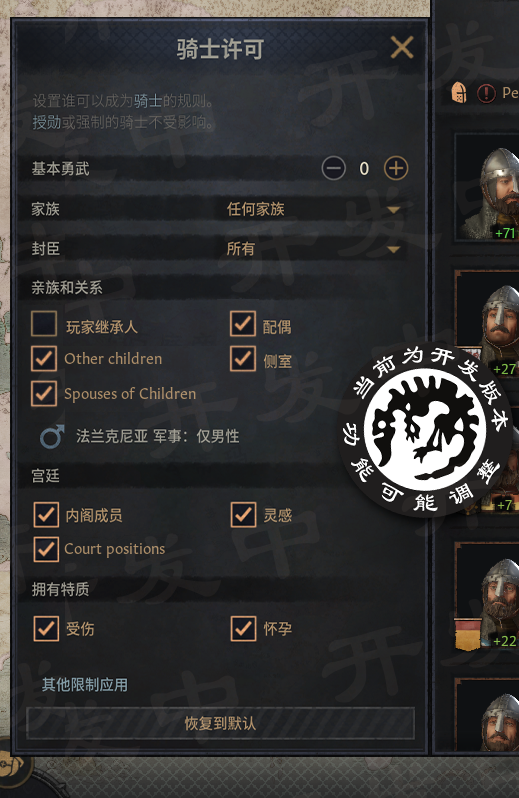Select the first knight portrait with +71
This screenshot has width=519, height=798.
487,187
